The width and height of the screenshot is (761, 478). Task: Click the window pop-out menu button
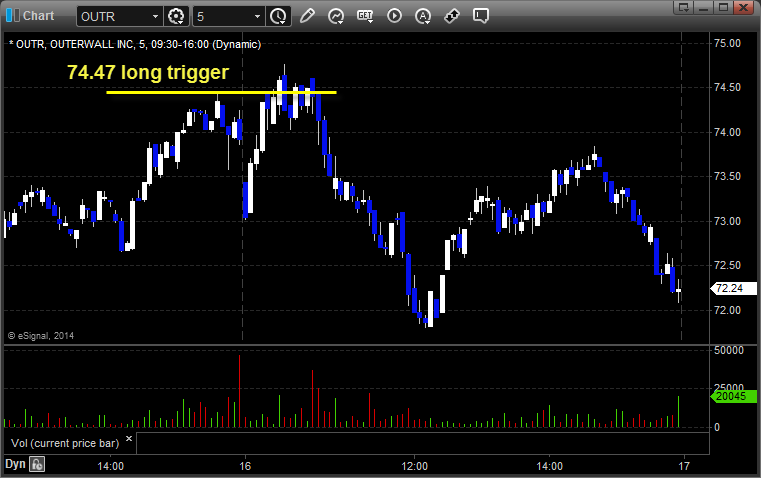click(x=684, y=7)
